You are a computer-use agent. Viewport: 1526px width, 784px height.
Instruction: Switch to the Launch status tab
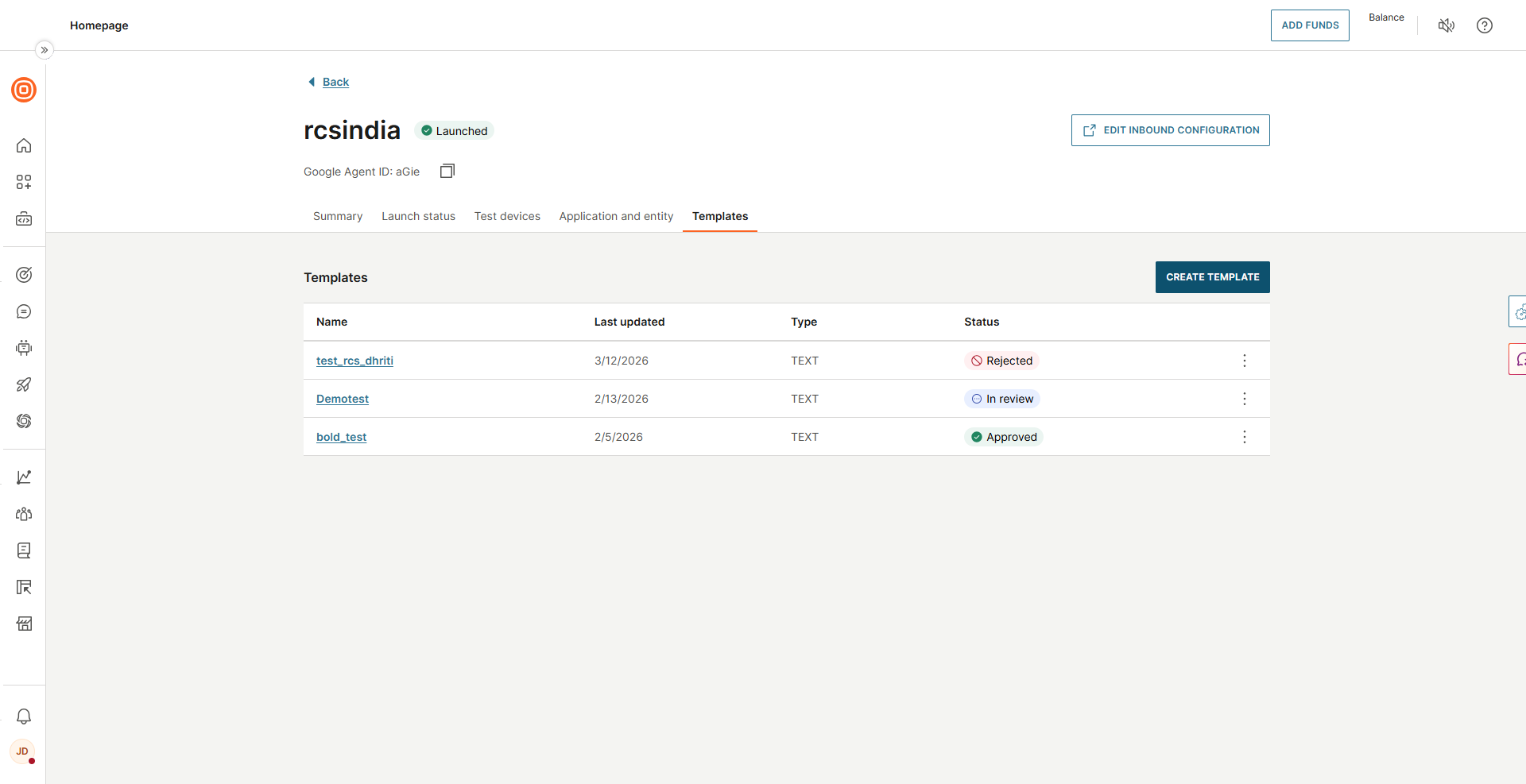click(418, 216)
